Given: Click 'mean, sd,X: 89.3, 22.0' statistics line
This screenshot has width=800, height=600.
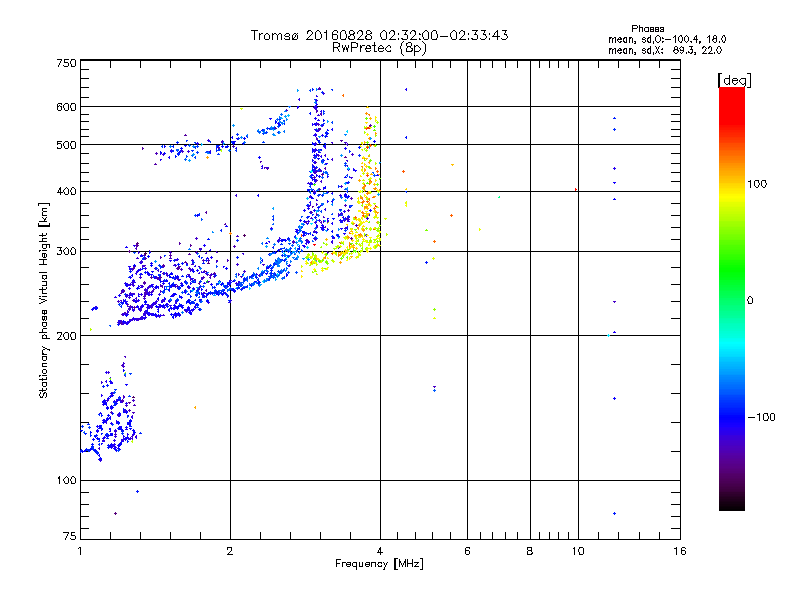Looking at the screenshot, I should 665,50.
